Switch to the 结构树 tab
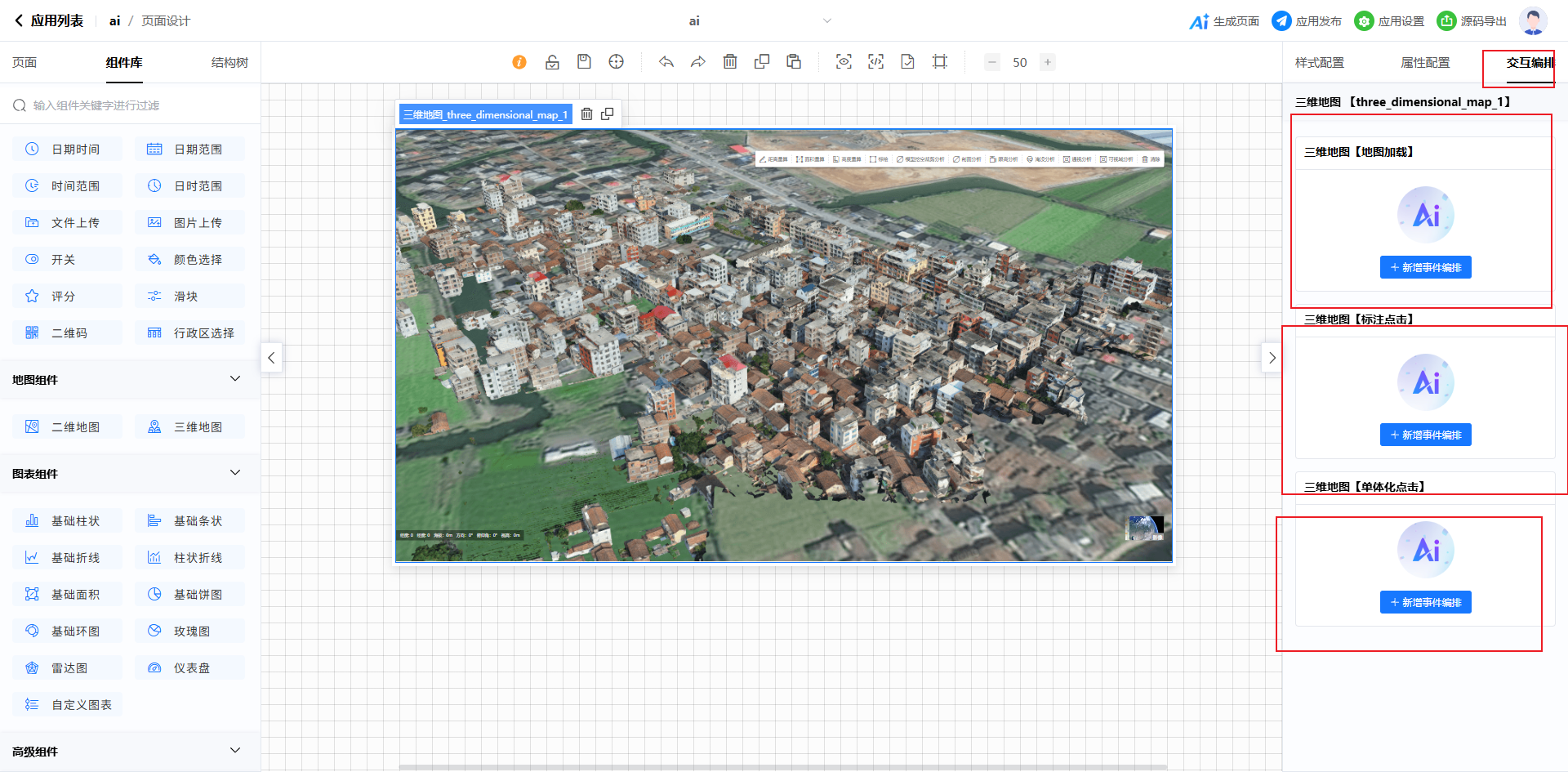 click(229, 63)
